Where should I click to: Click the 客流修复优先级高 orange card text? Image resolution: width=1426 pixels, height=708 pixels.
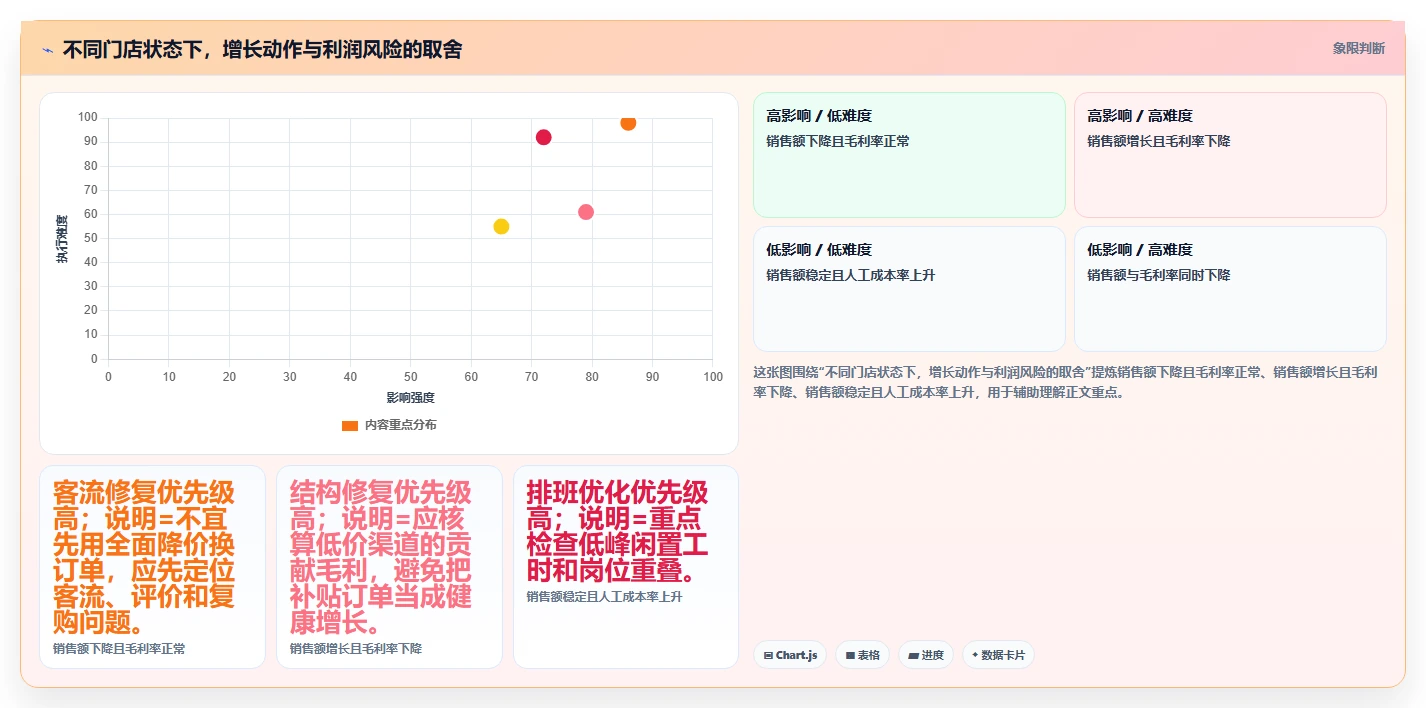pyautogui.click(x=145, y=557)
